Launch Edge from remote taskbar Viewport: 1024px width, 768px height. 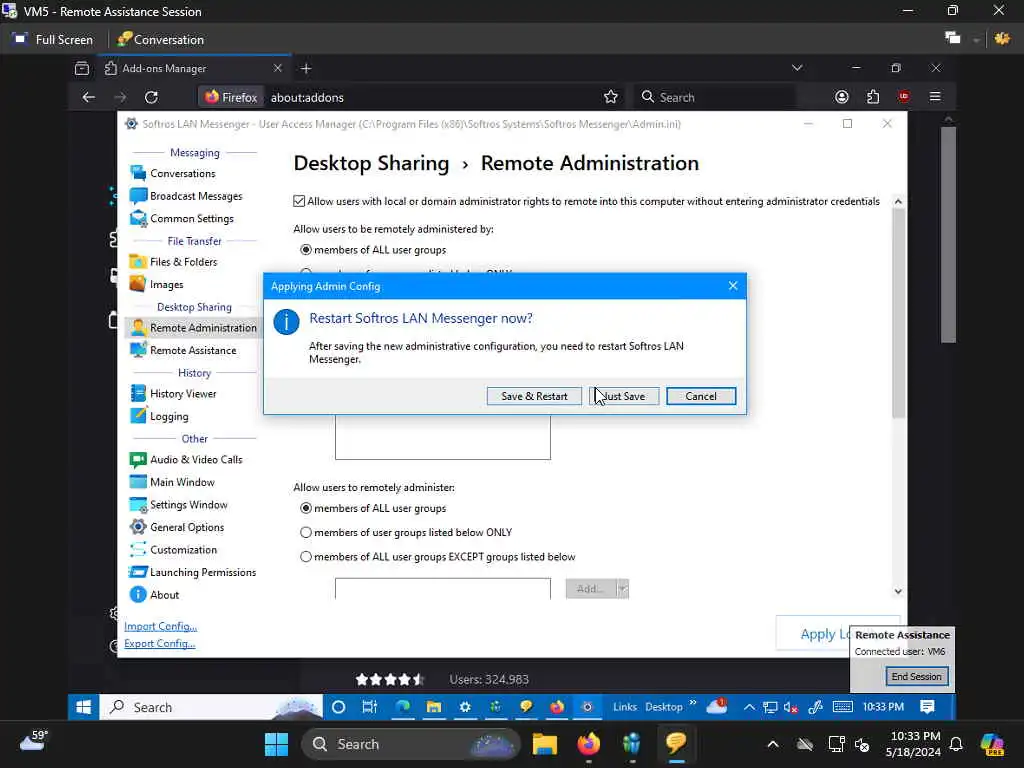[402, 707]
